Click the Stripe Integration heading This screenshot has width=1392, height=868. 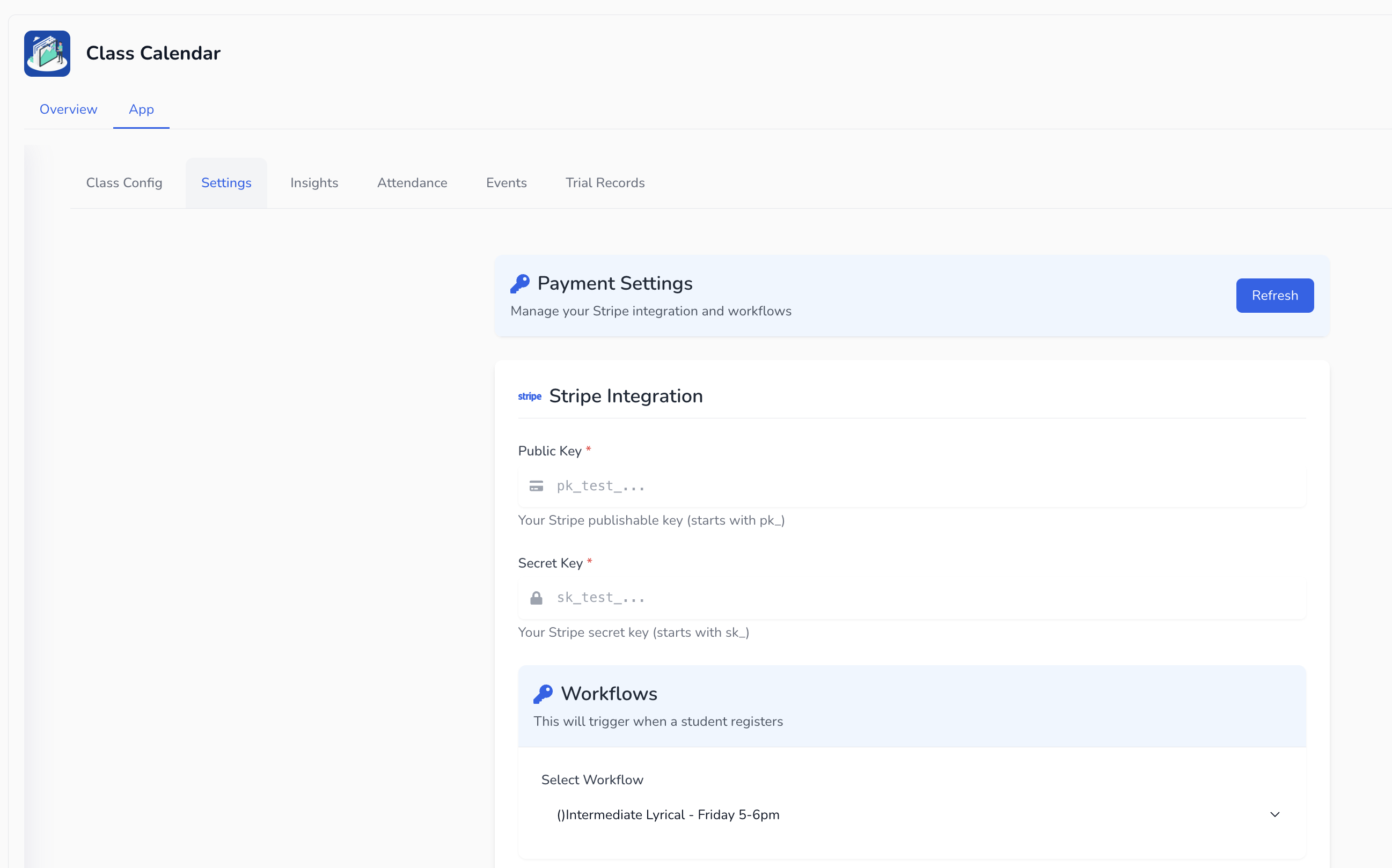click(x=626, y=396)
